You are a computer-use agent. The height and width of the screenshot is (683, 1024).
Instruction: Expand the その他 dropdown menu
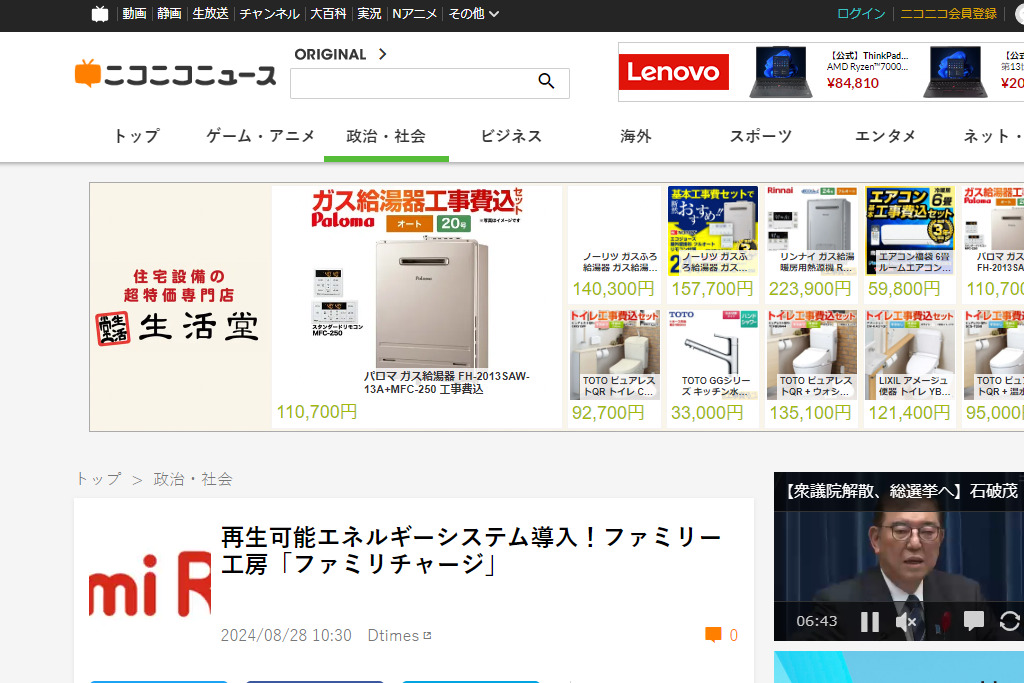point(473,14)
